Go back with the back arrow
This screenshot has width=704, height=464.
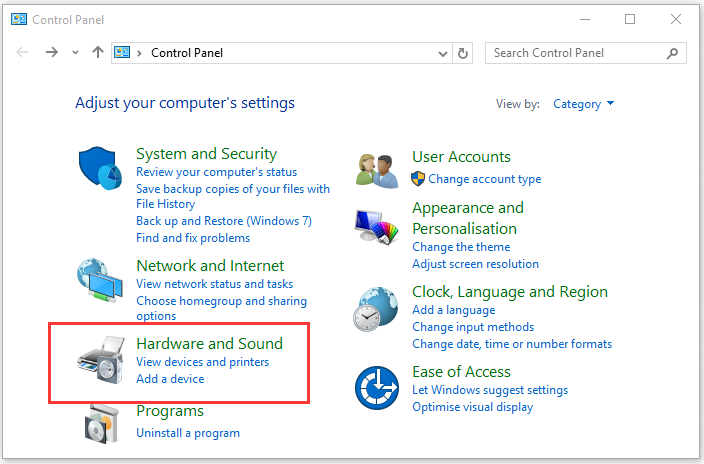tap(22, 53)
